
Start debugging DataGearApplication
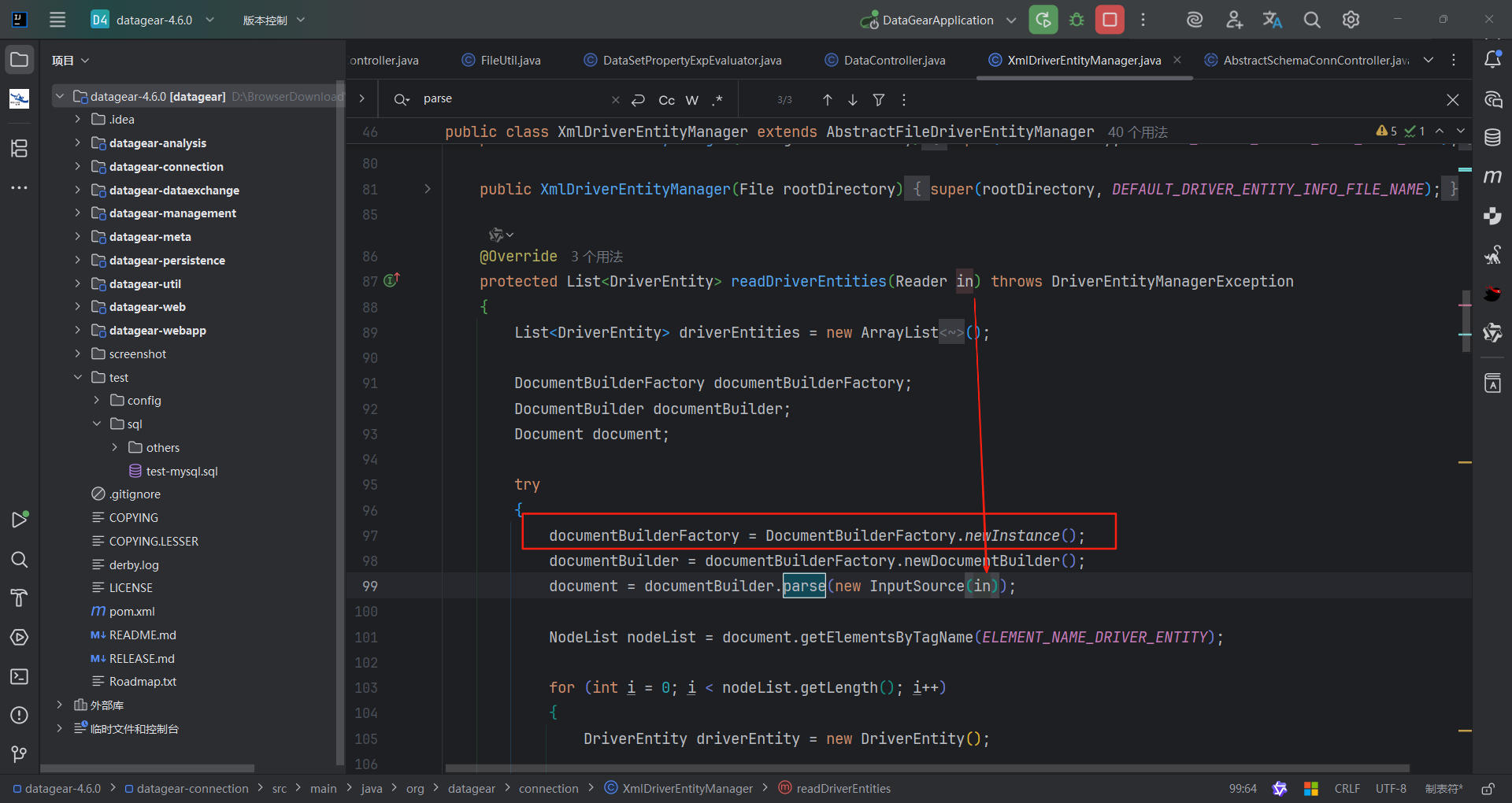click(1077, 20)
